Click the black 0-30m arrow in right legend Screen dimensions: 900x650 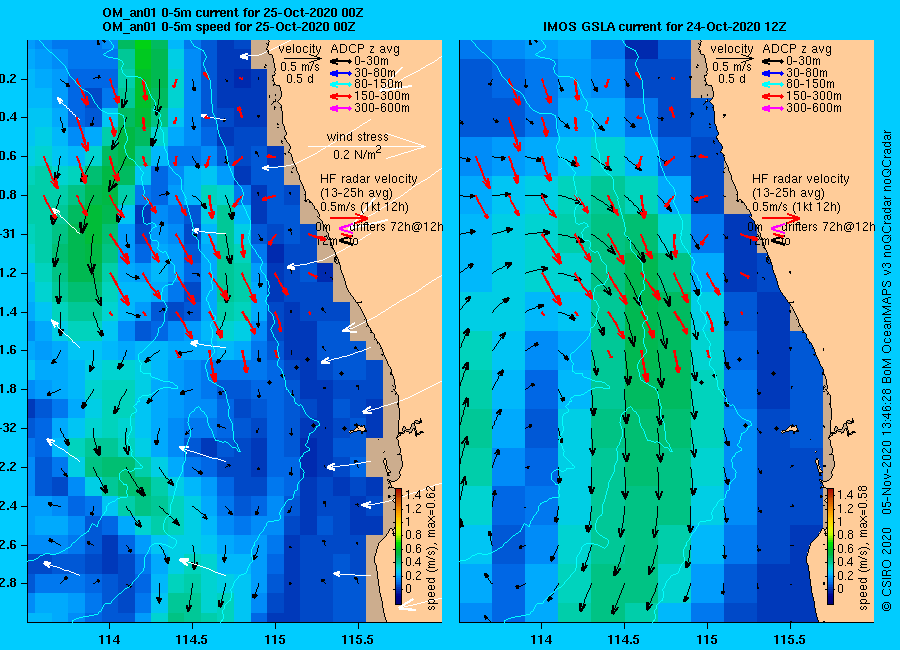[x=773, y=61]
